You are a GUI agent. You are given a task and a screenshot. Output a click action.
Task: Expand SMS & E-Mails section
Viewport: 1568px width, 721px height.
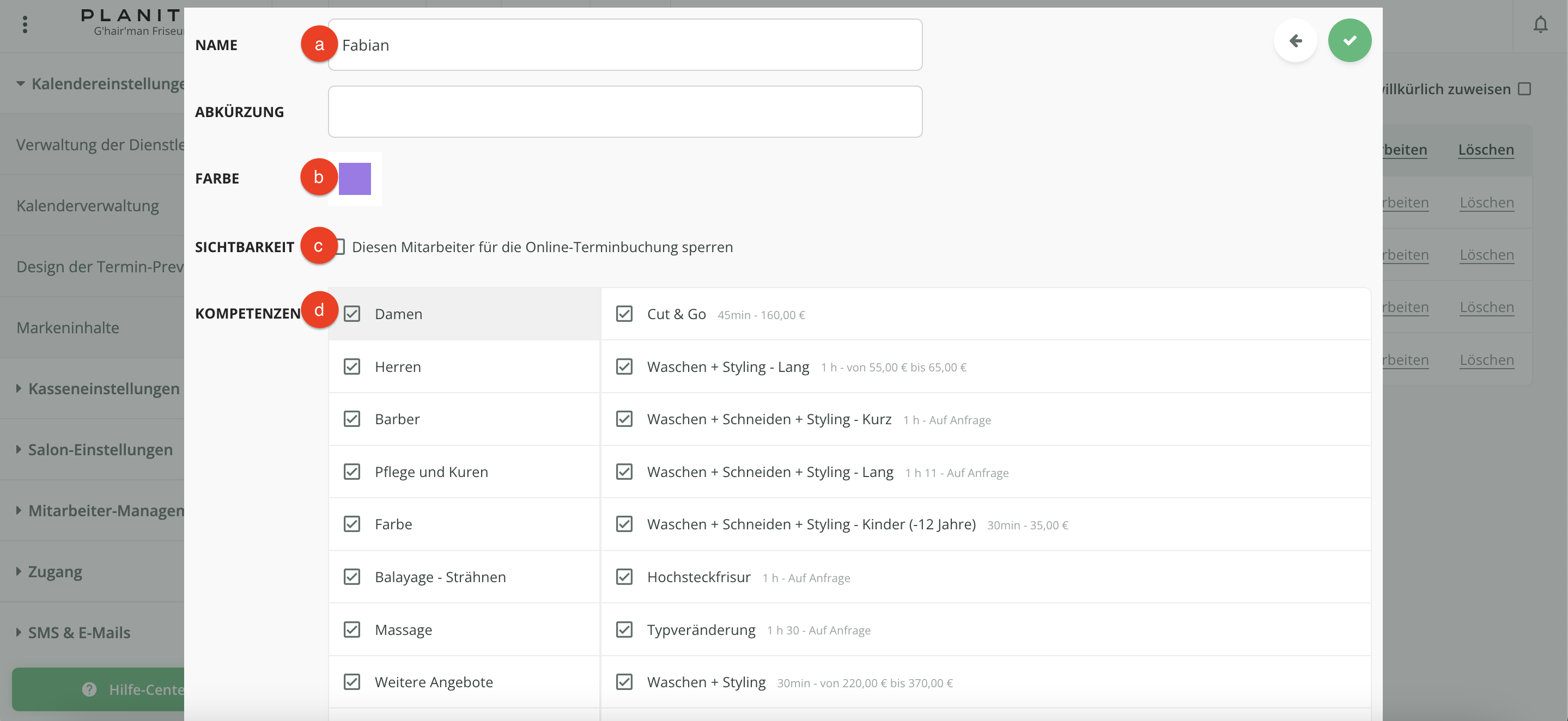tap(79, 632)
